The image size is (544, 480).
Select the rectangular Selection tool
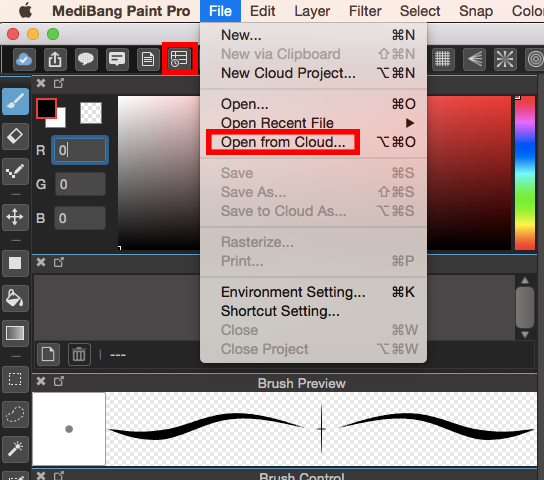click(x=15, y=379)
